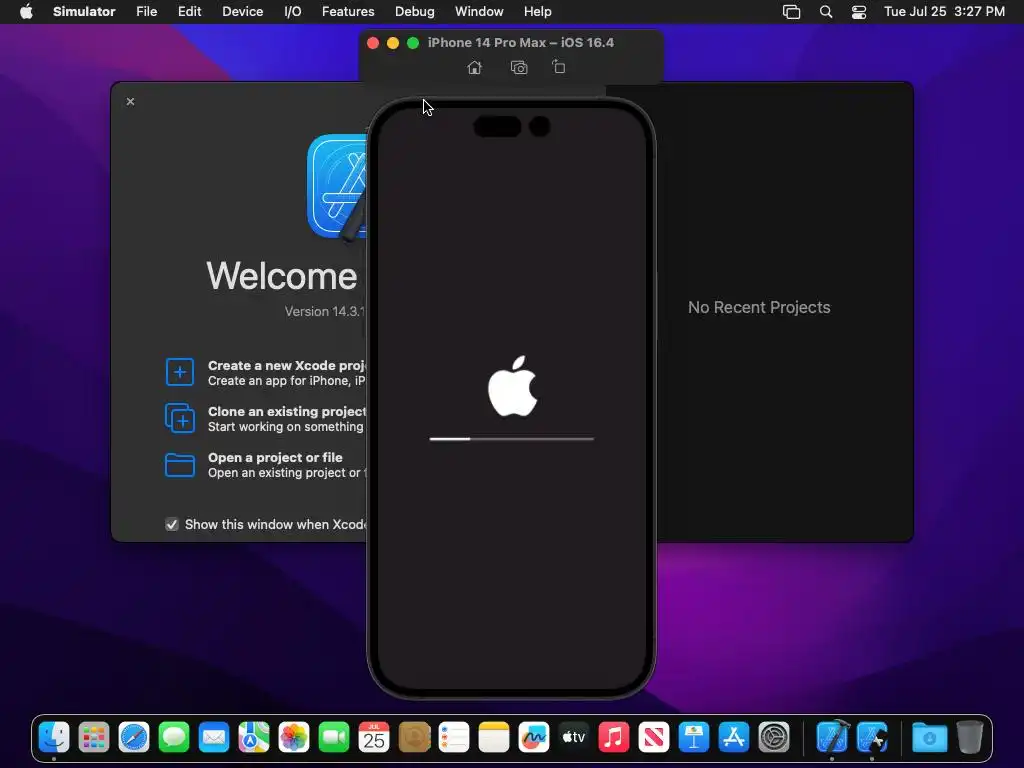This screenshot has width=1024, height=768.
Task: Open Mail from the Dock
Action: point(214,737)
